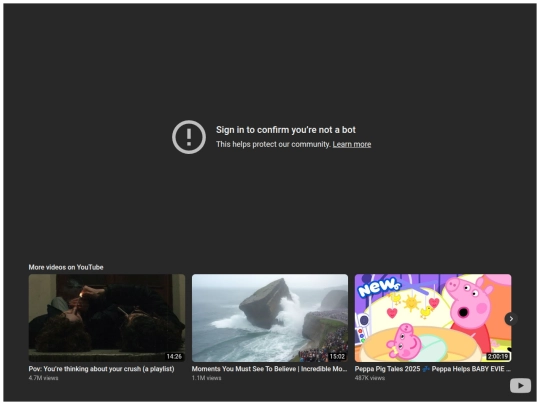Screen dimensions: 540x405
Task: Click title "Moments You Must See To Believe"
Action: click(x=269, y=369)
